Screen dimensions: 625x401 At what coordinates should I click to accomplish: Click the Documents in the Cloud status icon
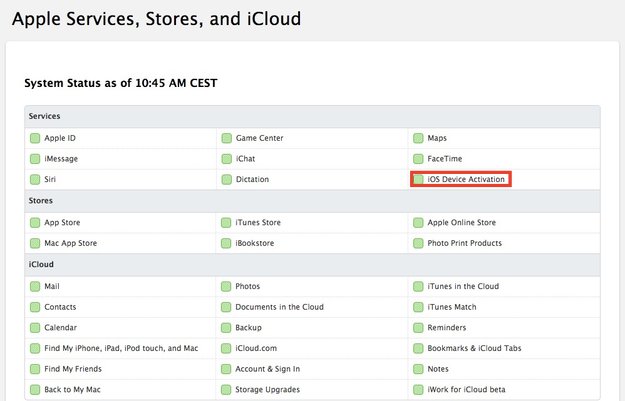[x=226, y=307]
